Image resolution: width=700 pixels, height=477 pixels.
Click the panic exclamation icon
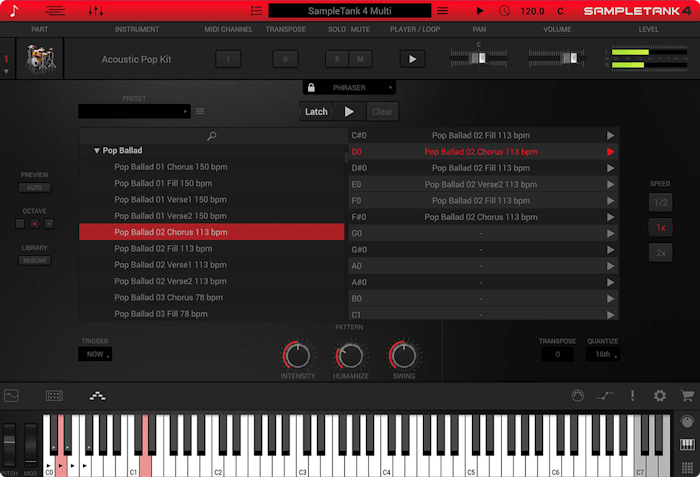(x=632, y=396)
